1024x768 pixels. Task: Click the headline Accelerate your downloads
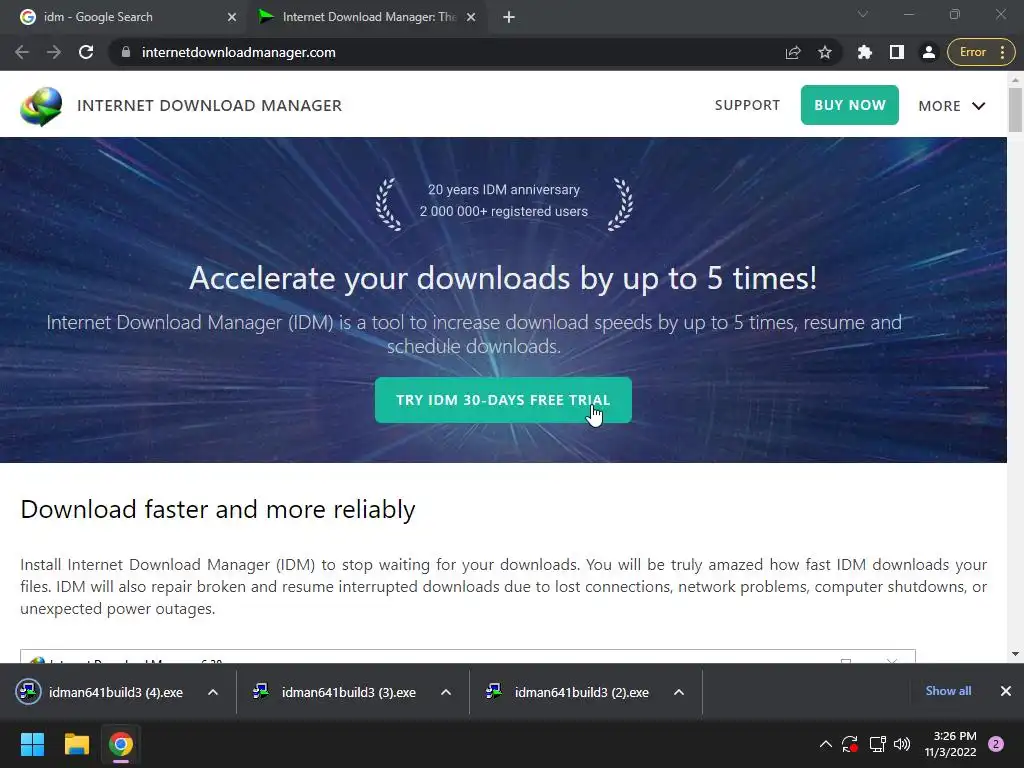click(x=503, y=278)
